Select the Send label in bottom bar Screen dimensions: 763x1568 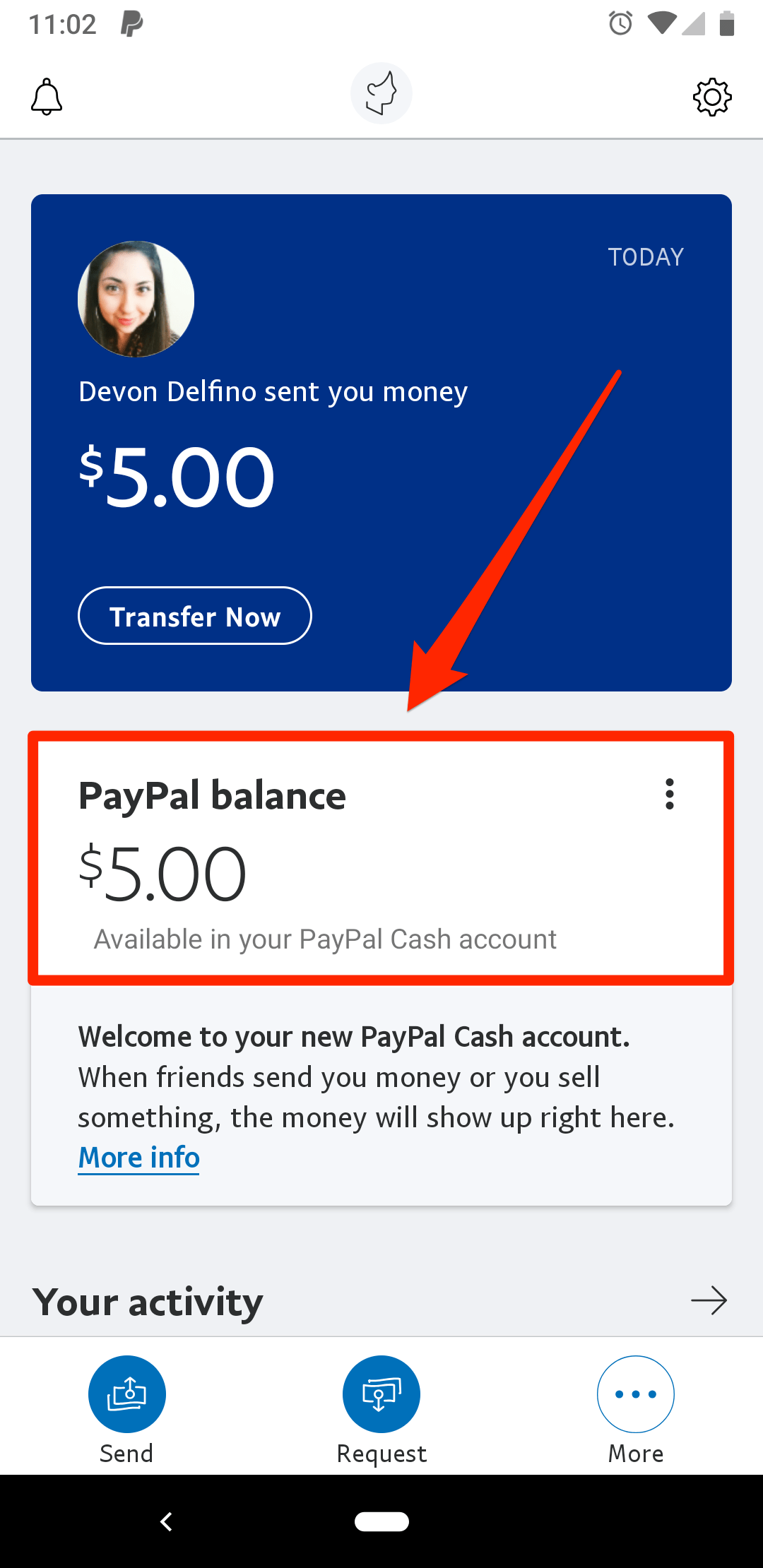[126, 1454]
